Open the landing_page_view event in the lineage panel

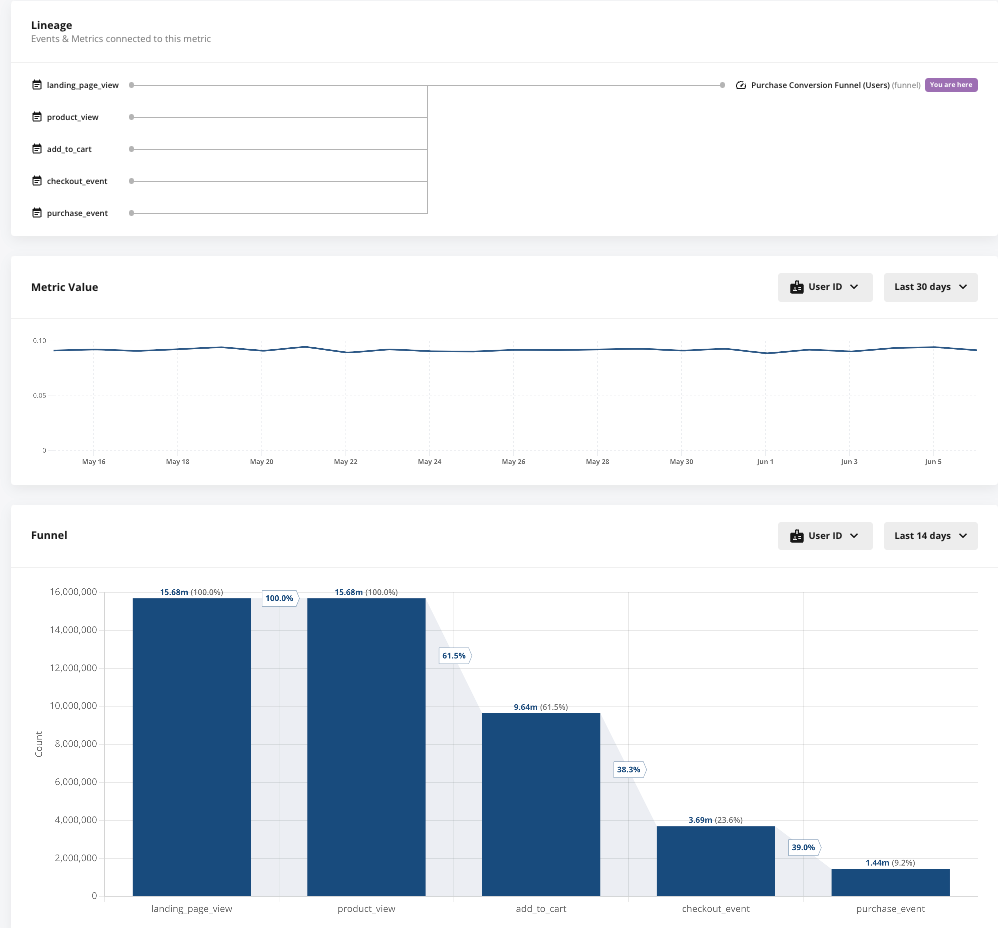pos(83,85)
